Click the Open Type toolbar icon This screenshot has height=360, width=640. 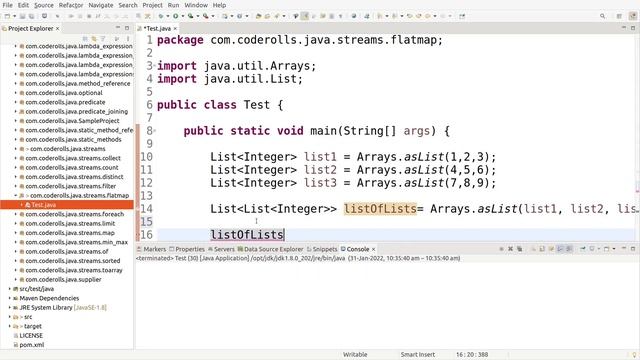pos(258,16)
